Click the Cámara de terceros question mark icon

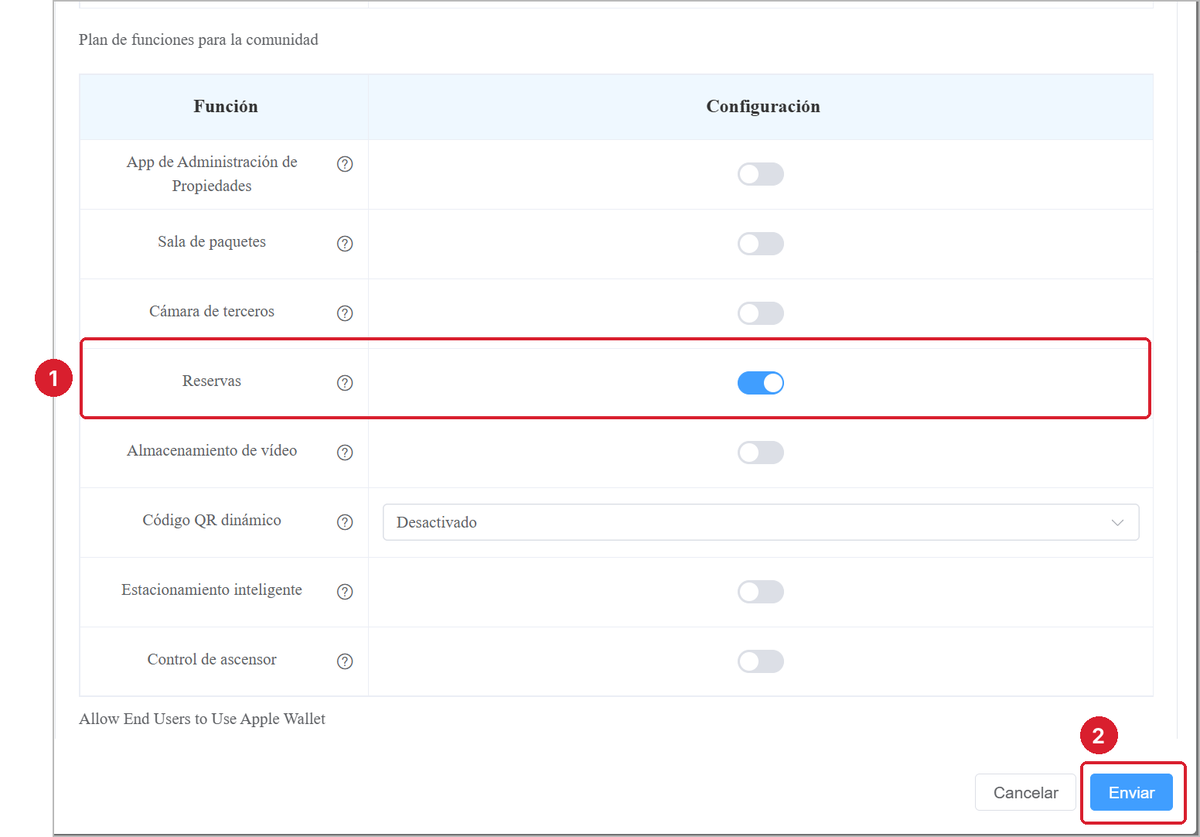click(x=345, y=313)
